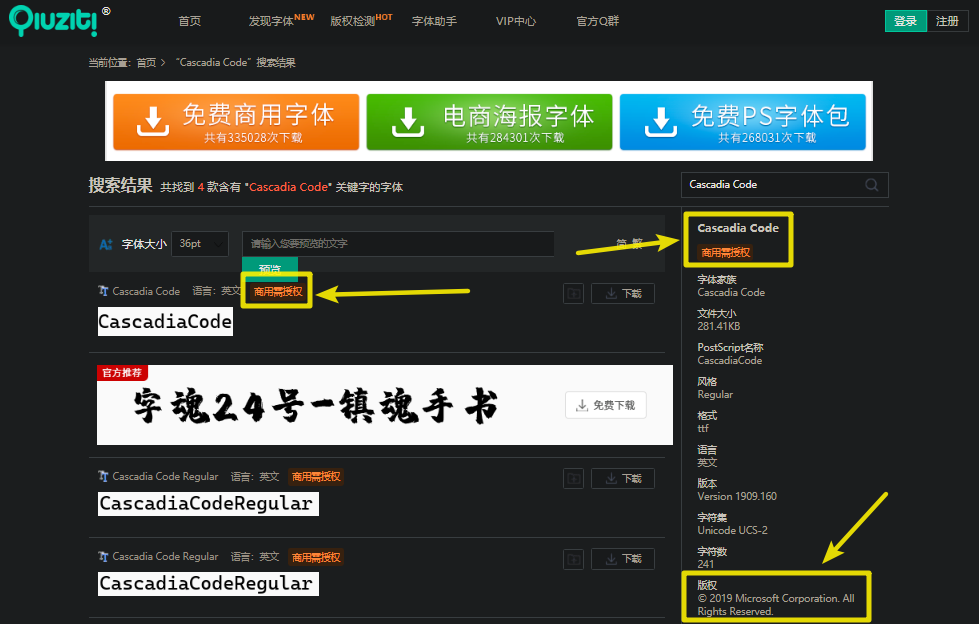Click the 登录 button
Viewport: 979px width, 624px height.
click(905, 20)
